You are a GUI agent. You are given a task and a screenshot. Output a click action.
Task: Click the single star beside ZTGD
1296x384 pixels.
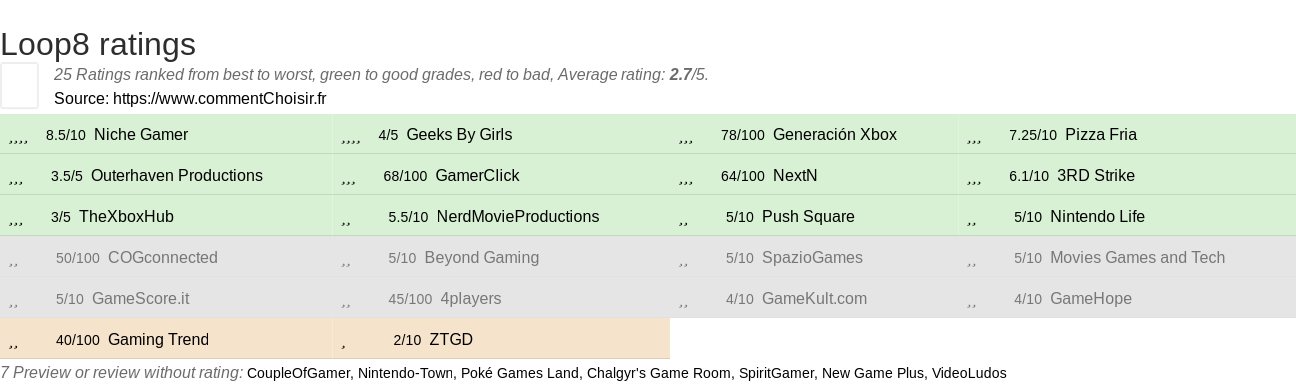tap(344, 342)
